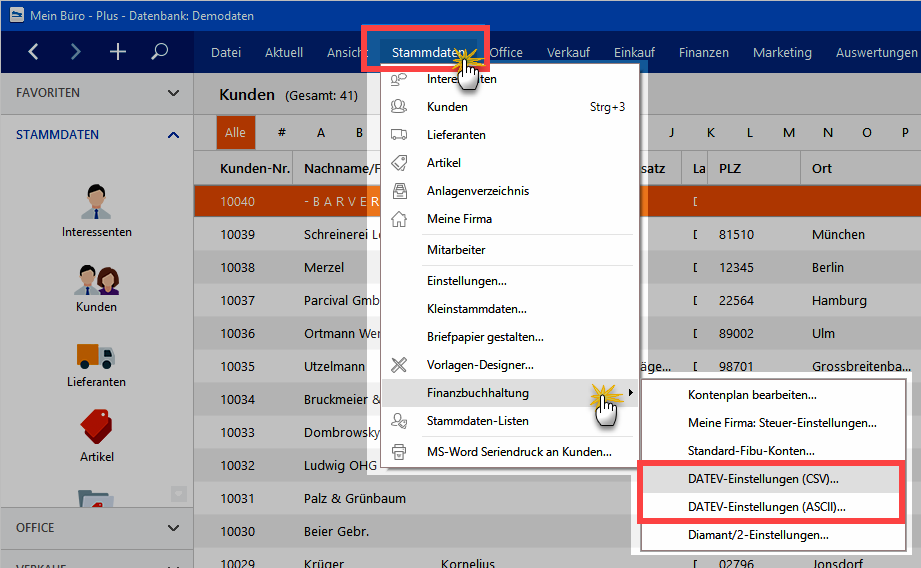
Task: Click the Alle filter button
Action: (236, 133)
